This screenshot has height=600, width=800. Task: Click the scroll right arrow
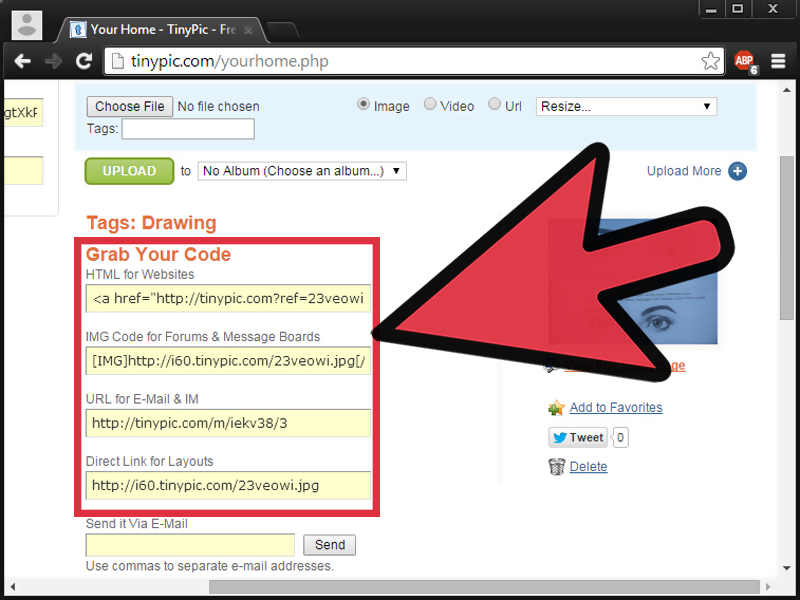(767, 587)
